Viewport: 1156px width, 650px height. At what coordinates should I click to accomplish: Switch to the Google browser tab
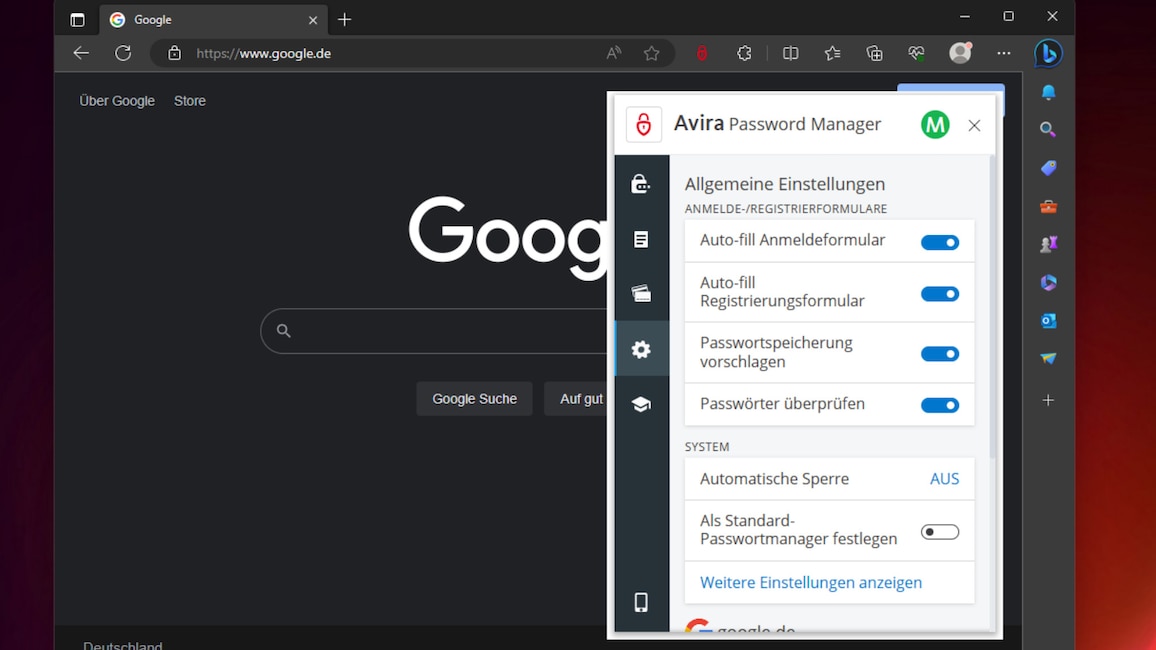180,19
